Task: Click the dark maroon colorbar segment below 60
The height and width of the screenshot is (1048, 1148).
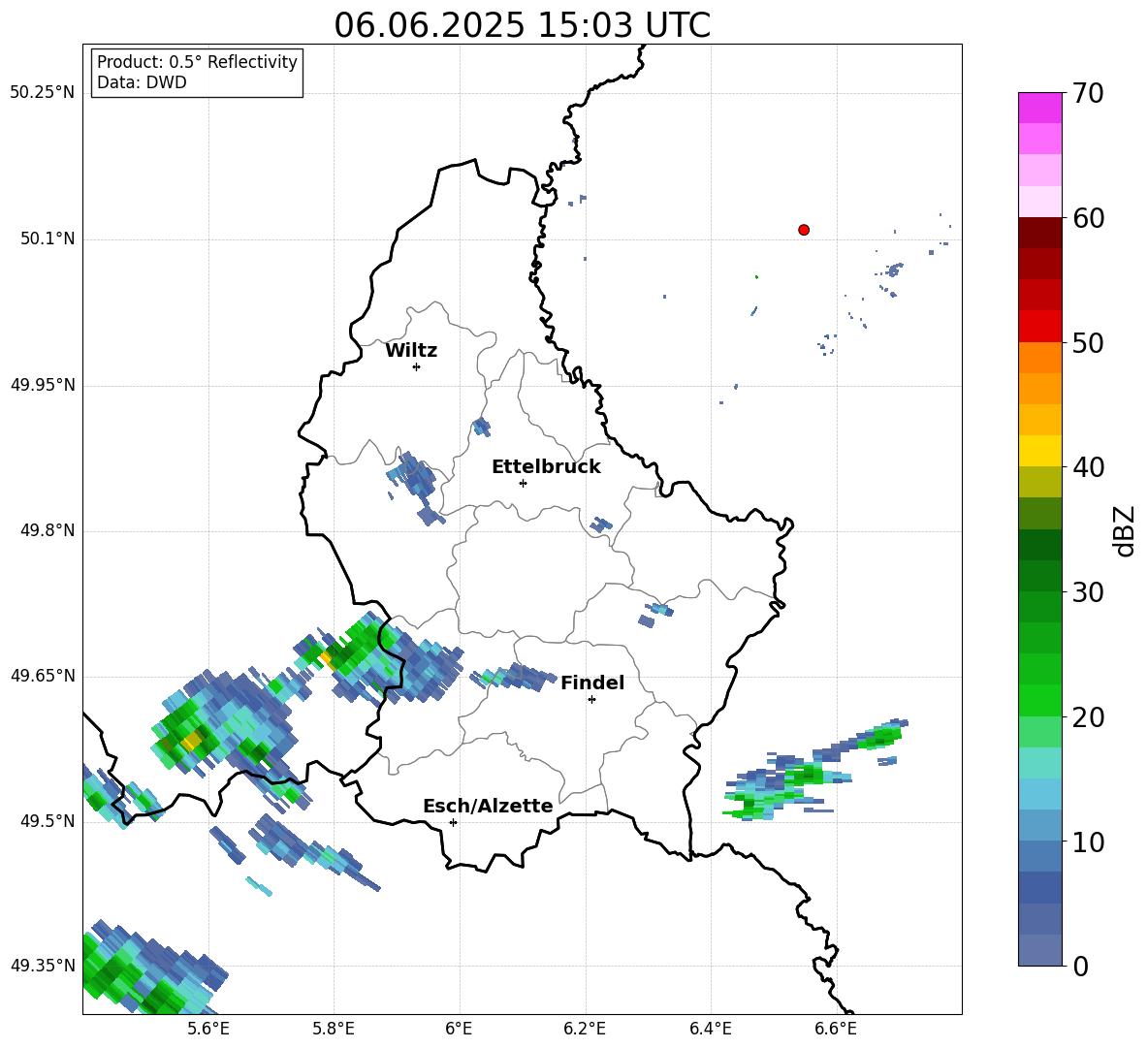Action: [x=1039, y=233]
